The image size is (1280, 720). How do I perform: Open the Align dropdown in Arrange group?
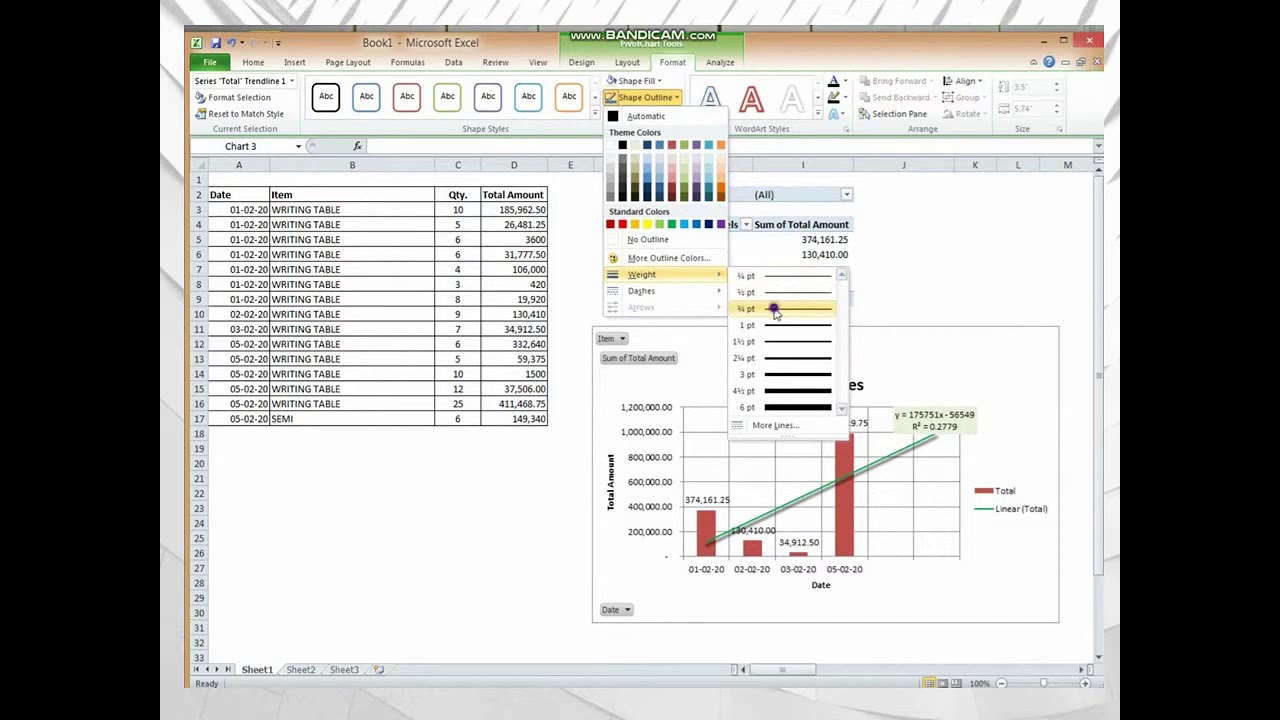click(963, 81)
